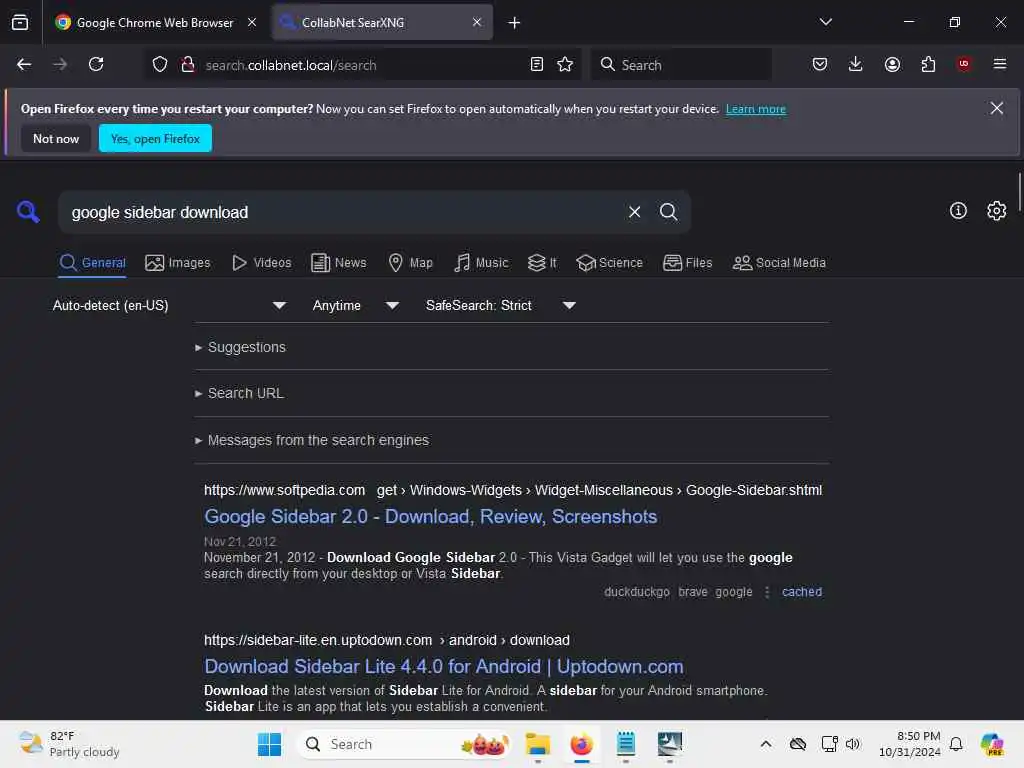1024x768 pixels.
Task: Click the site security padlock icon
Action: pyautogui.click(x=187, y=65)
